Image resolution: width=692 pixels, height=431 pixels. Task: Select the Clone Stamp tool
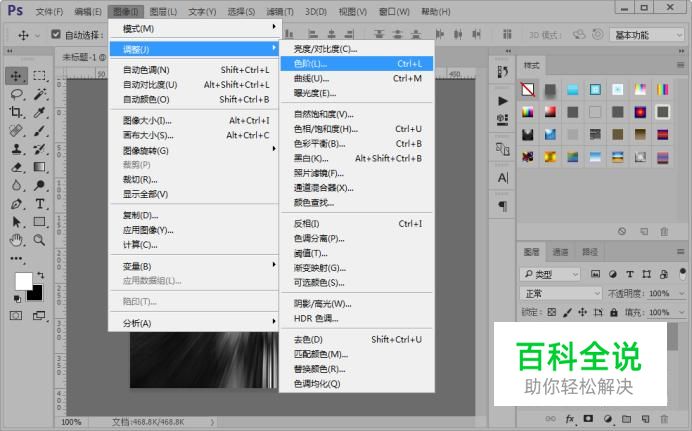pyautogui.click(x=16, y=149)
